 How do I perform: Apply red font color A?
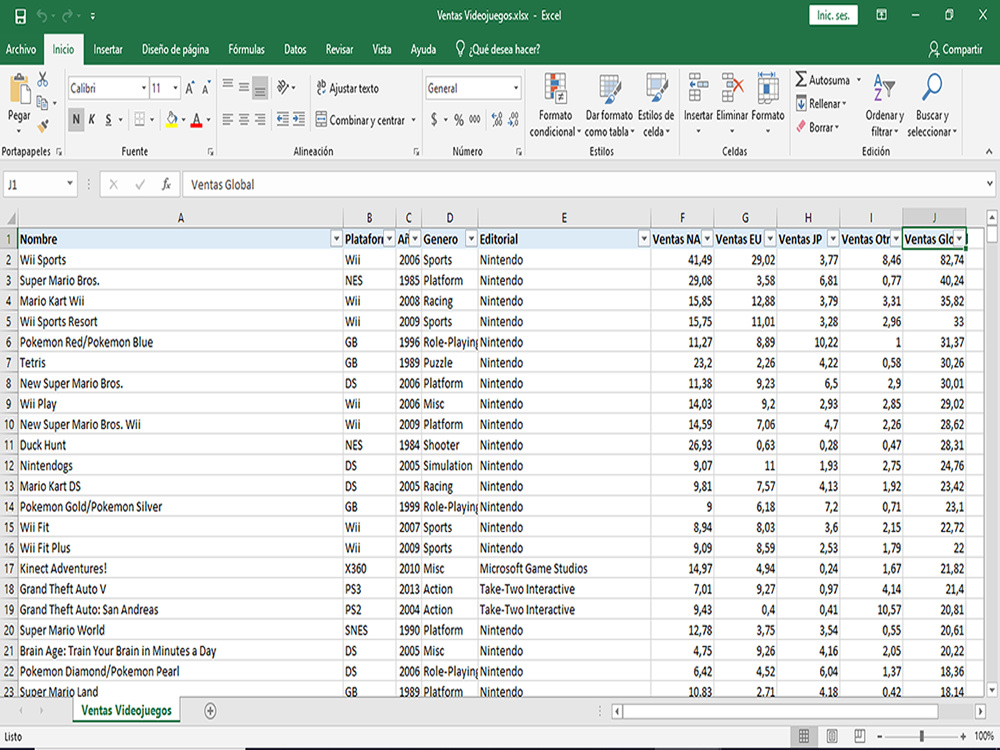pyautogui.click(x=196, y=119)
